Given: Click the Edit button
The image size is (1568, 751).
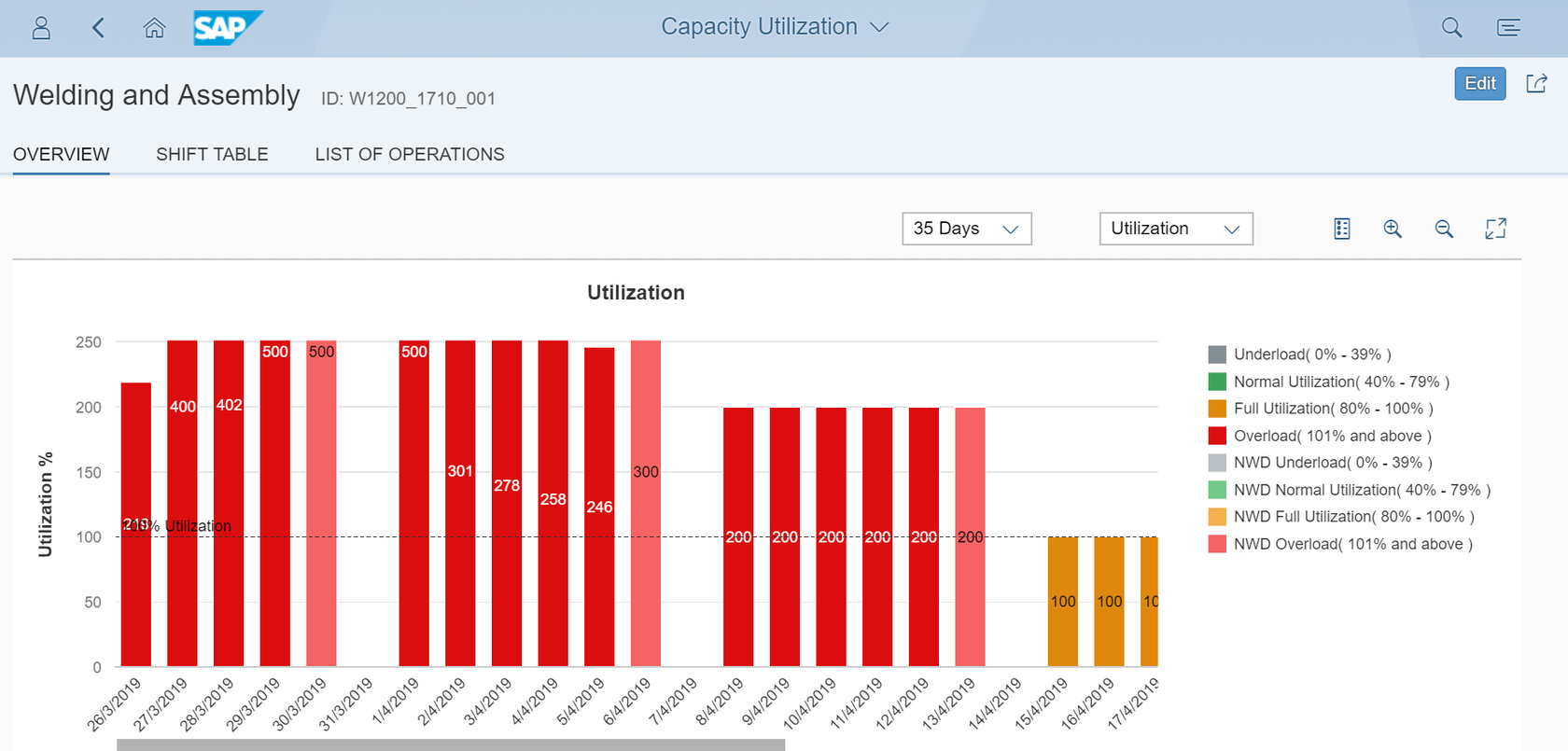Looking at the screenshot, I should [1480, 84].
